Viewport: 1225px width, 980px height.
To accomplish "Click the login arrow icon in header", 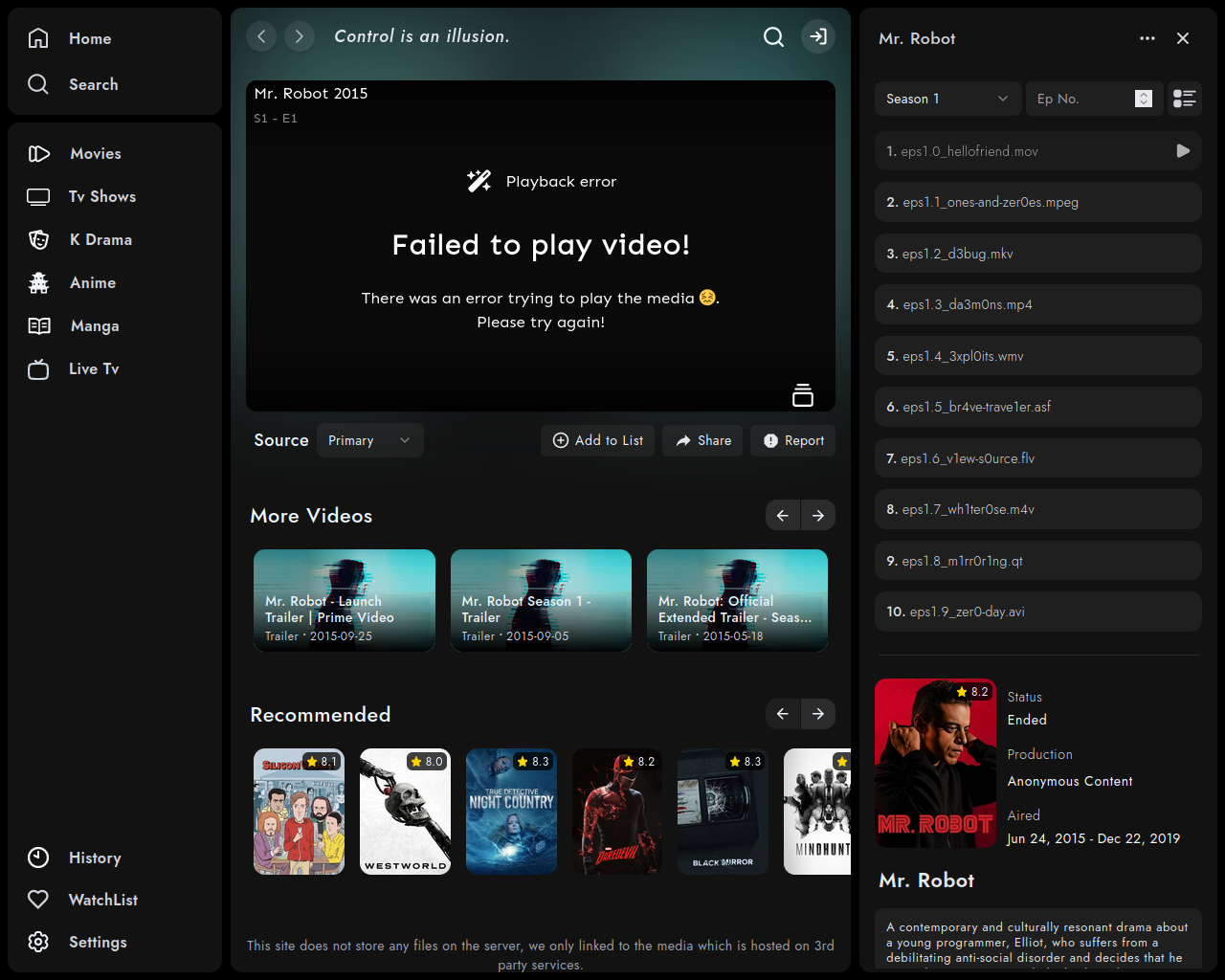I will coord(818,36).
